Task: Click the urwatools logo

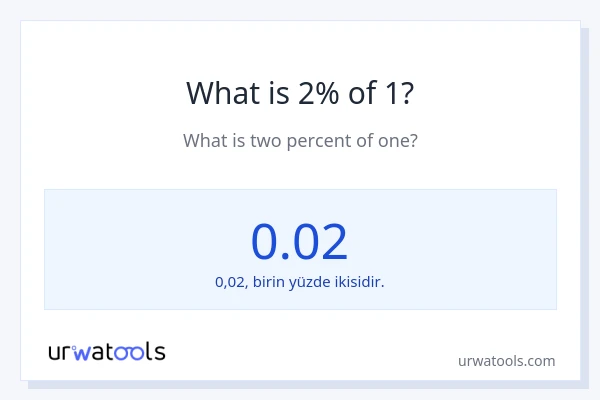Action: [107, 351]
